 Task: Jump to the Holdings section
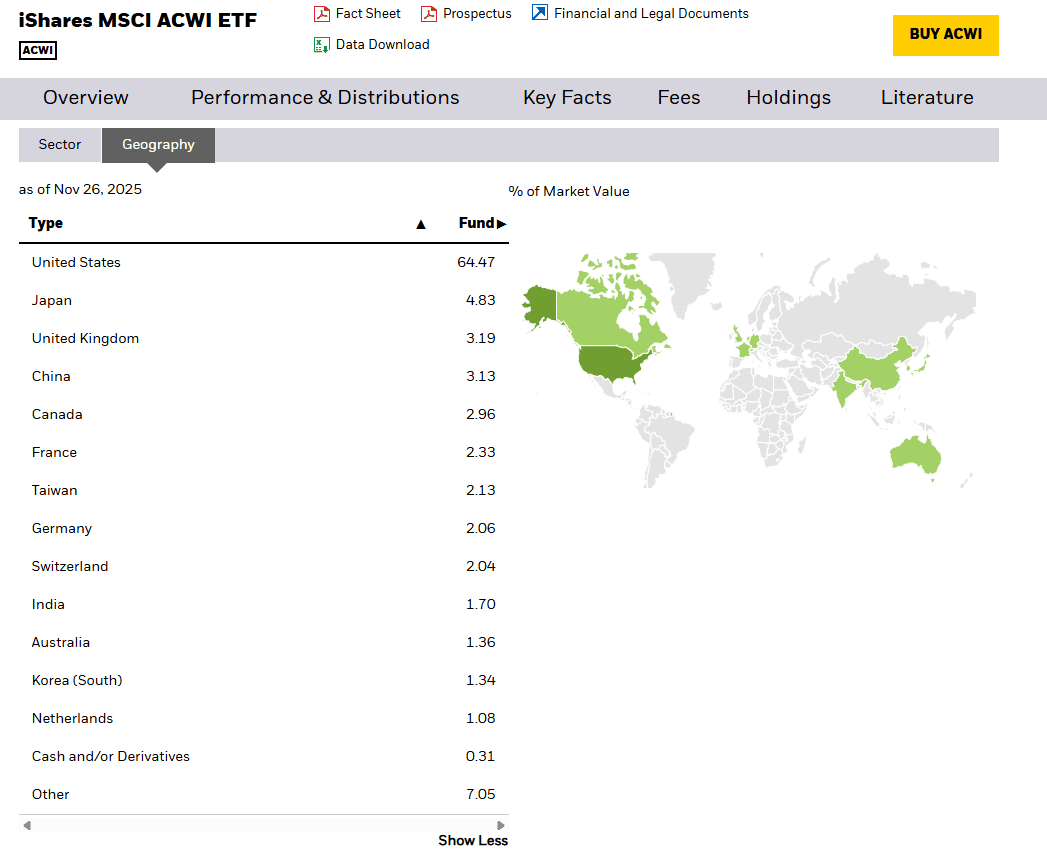click(x=788, y=98)
